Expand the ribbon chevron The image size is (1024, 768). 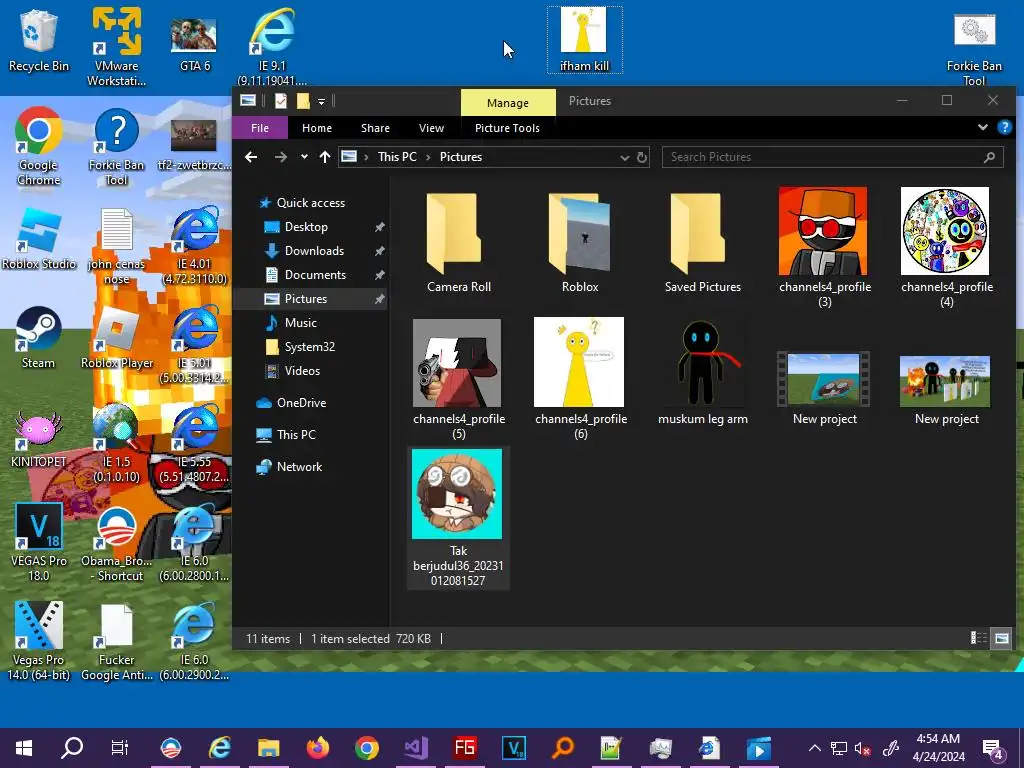[x=983, y=127]
